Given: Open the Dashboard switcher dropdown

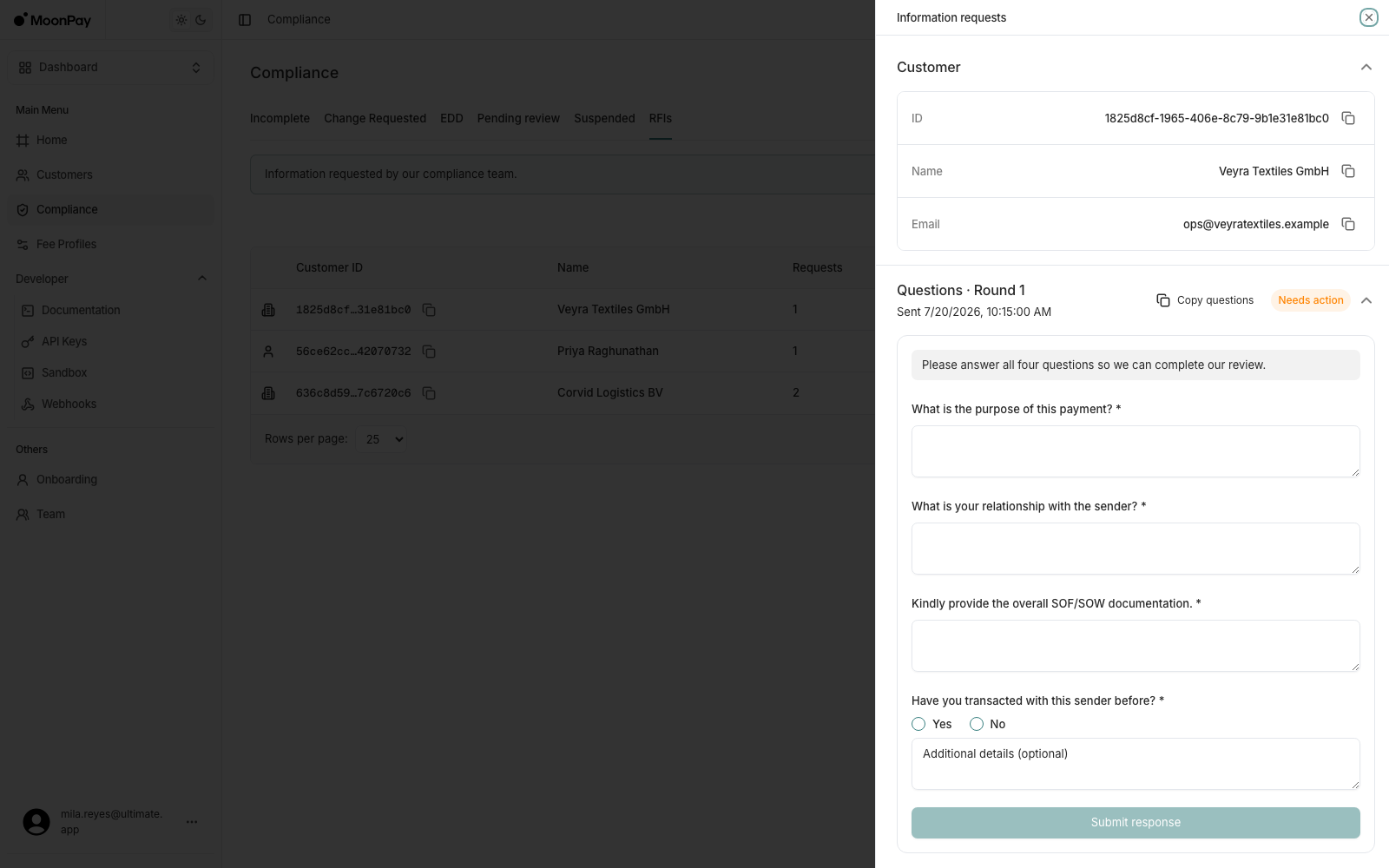Looking at the screenshot, I should coord(110,68).
